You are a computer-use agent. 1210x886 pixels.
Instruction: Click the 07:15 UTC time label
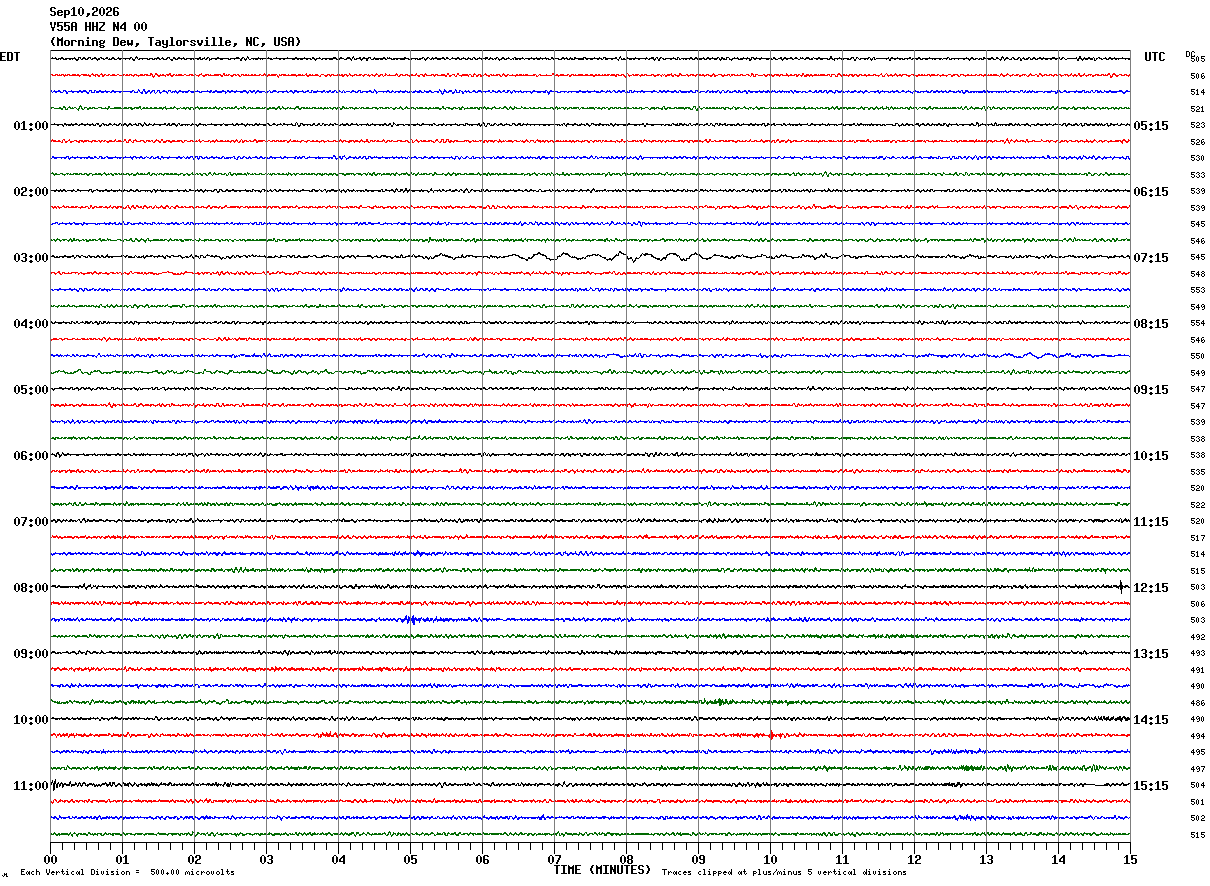(1150, 258)
